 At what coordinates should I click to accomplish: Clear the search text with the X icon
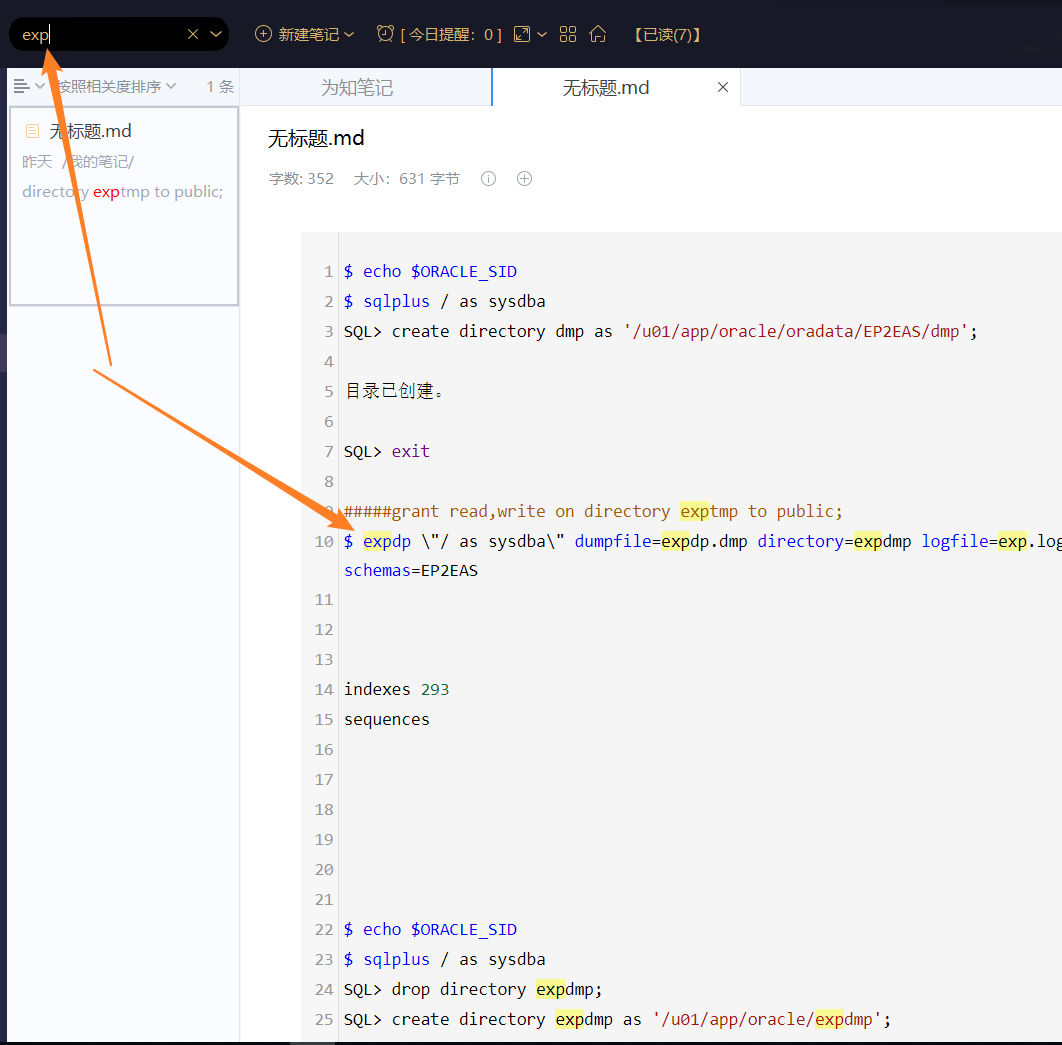click(x=193, y=35)
